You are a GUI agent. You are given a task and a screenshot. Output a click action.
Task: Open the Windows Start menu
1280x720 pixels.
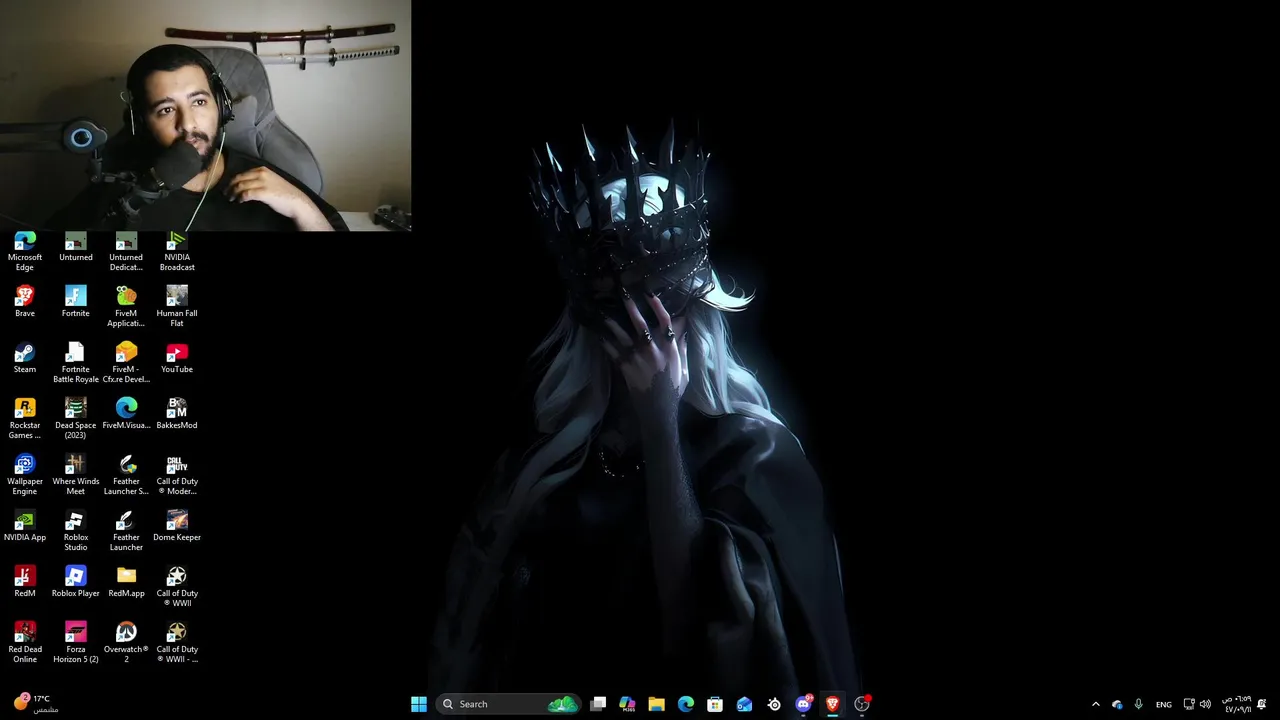419,704
